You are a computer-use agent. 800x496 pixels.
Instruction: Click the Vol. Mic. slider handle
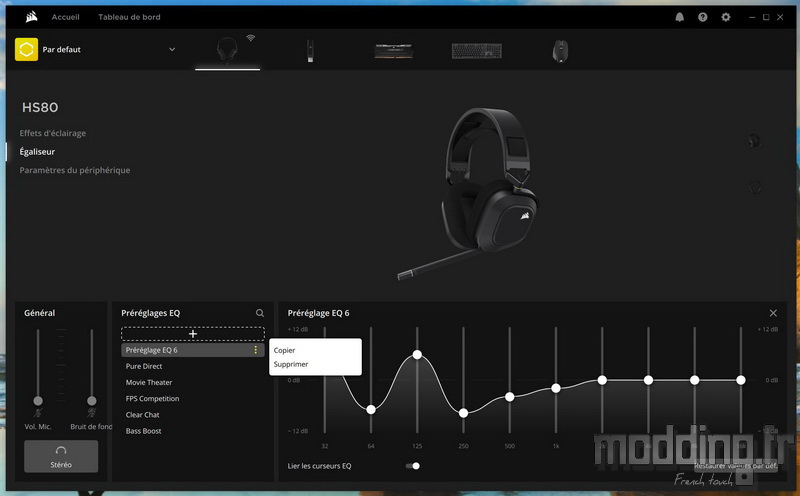[38, 401]
